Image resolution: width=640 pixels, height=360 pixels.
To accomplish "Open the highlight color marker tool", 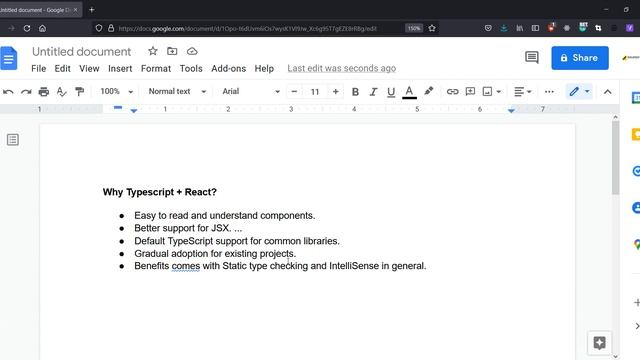I will (429, 91).
